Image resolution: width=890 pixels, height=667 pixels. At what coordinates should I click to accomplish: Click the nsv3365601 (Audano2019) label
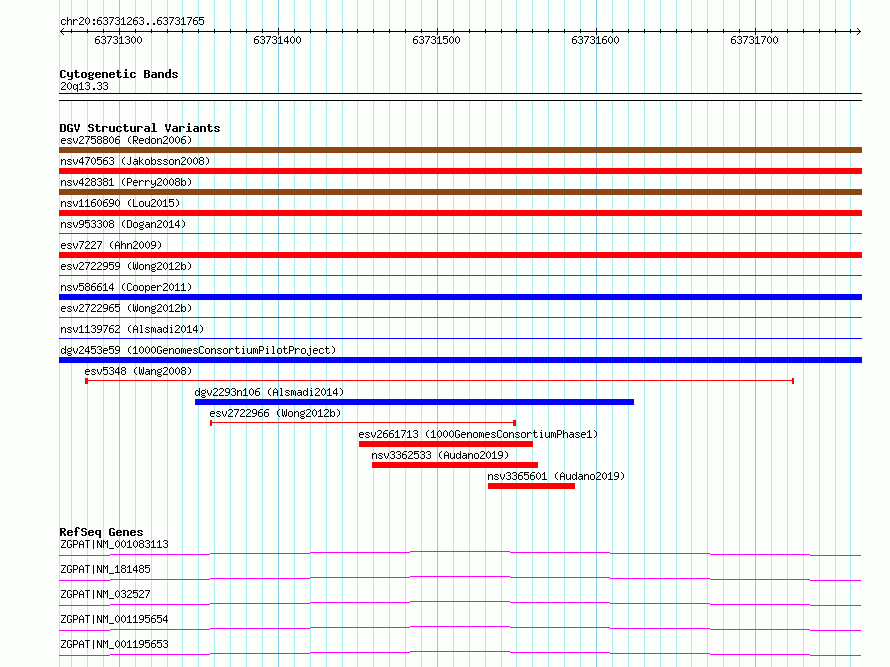[556, 476]
